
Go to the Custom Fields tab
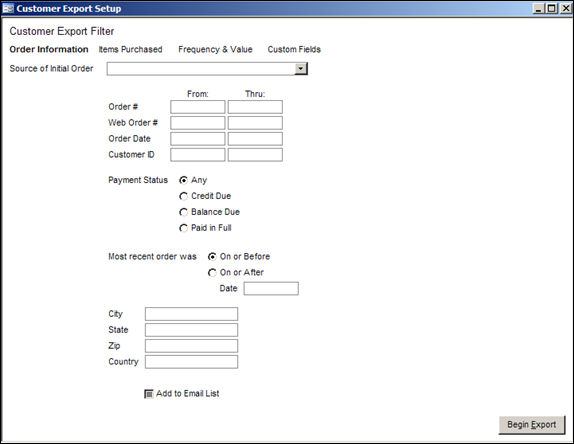[x=294, y=49]
